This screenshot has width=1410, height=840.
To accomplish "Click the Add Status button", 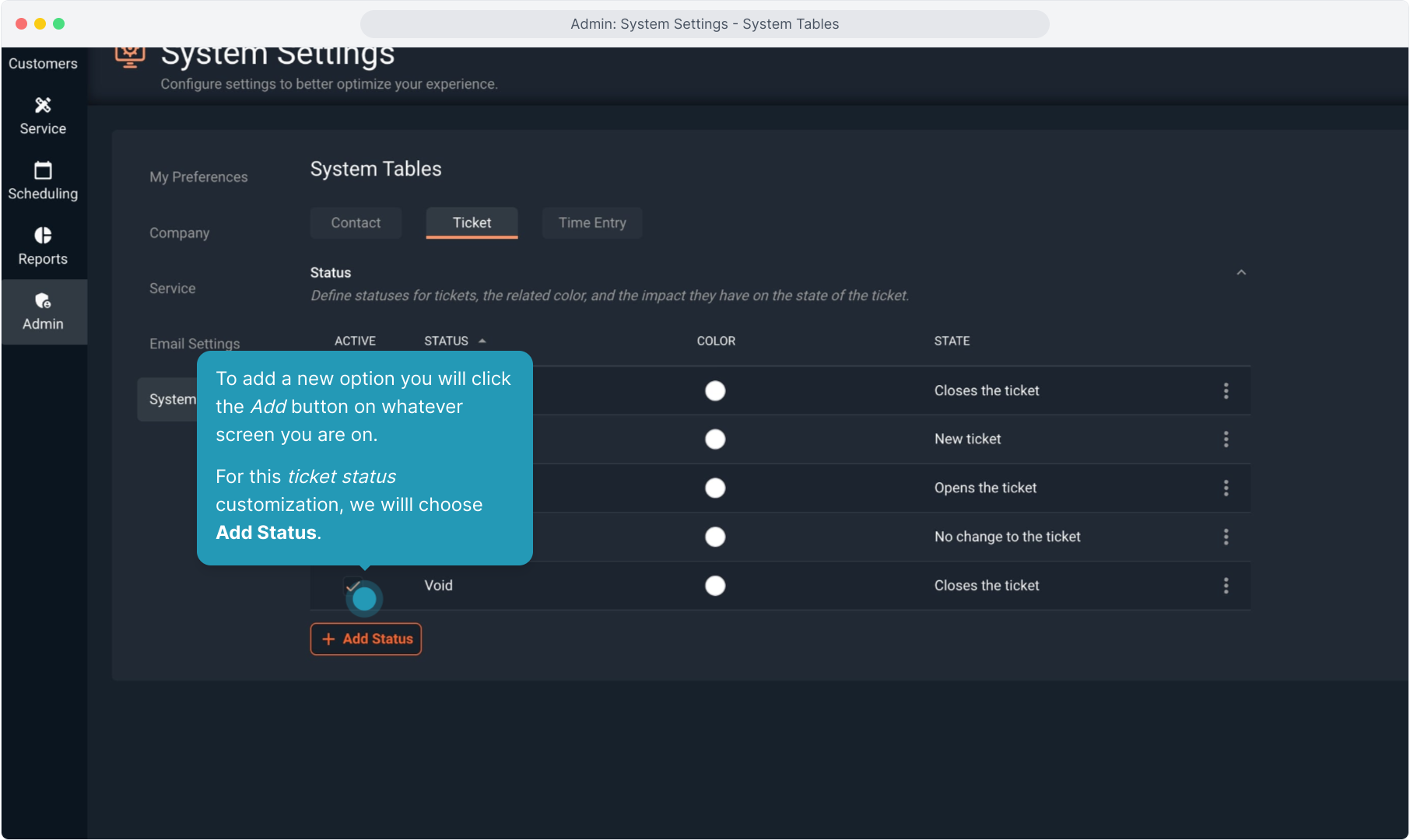I will click(366, 639).
